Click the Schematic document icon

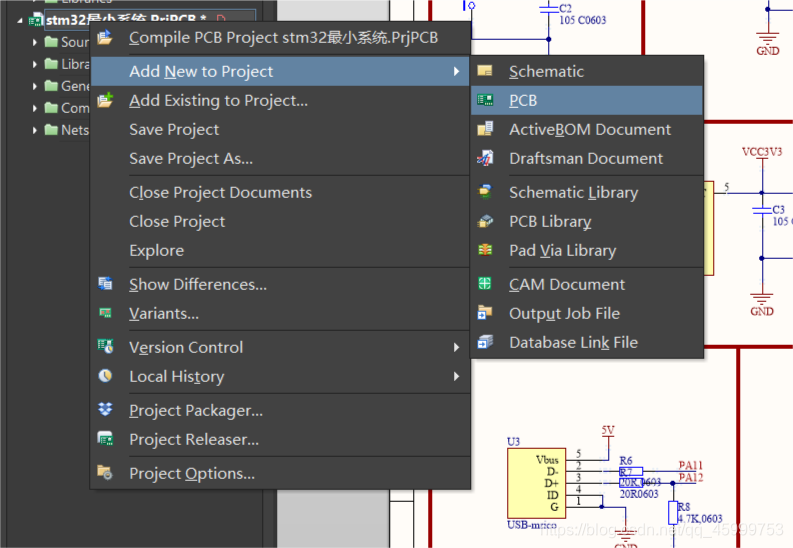485,71
